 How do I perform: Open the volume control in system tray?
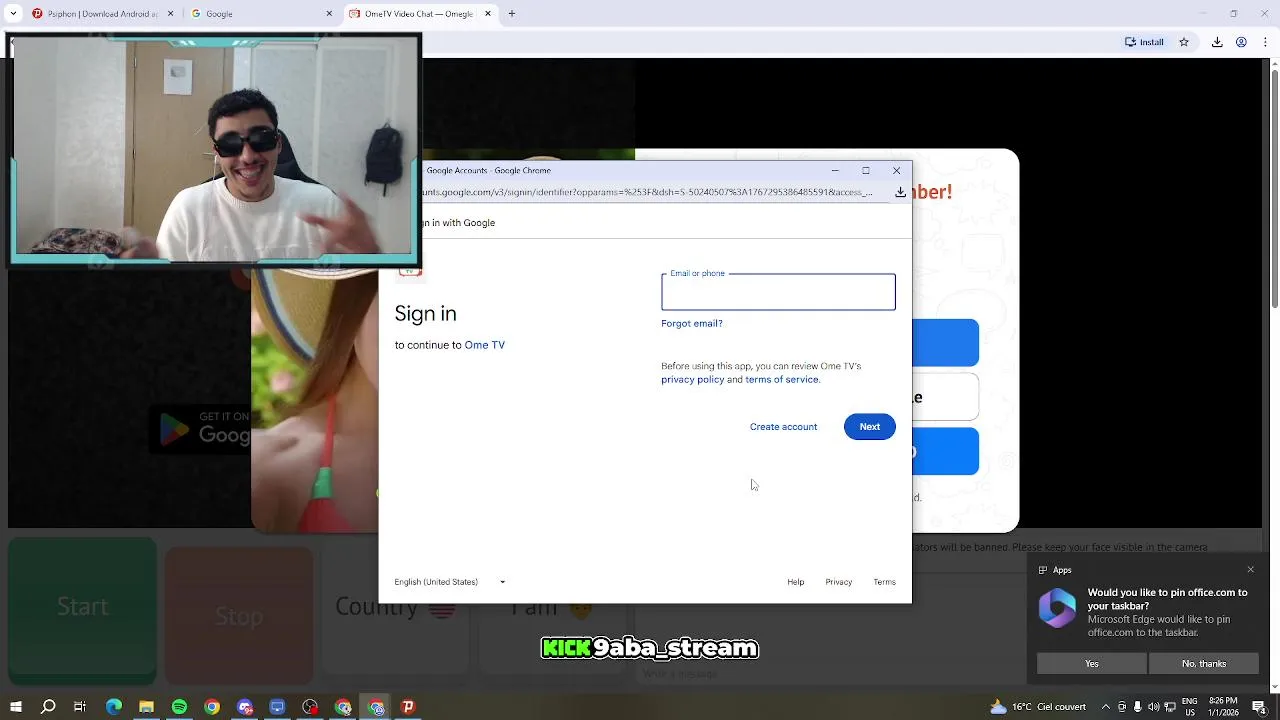click(x=1153, y=707)
